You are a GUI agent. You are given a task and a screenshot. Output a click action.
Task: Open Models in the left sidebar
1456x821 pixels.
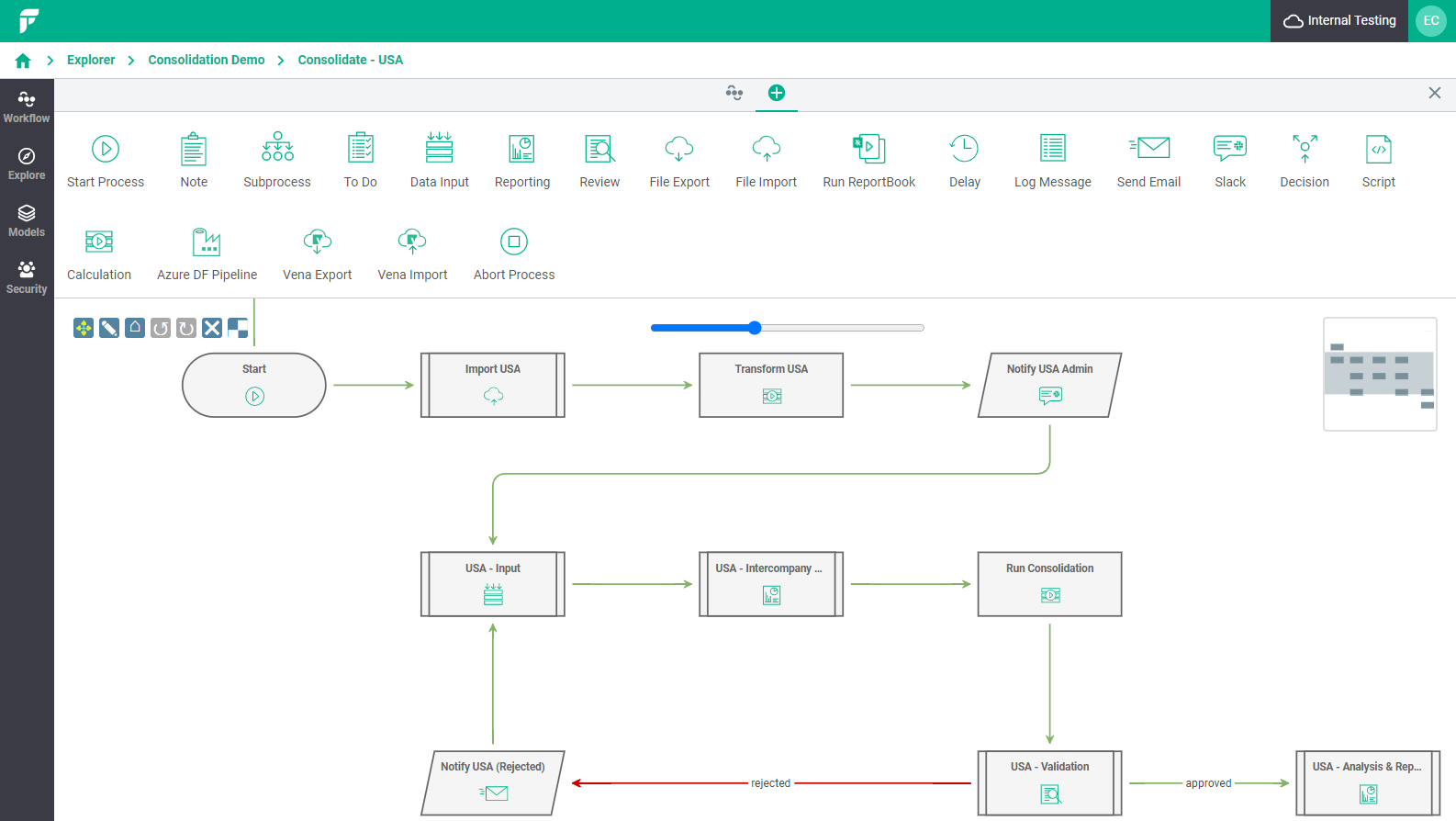(x=27, y=220)
